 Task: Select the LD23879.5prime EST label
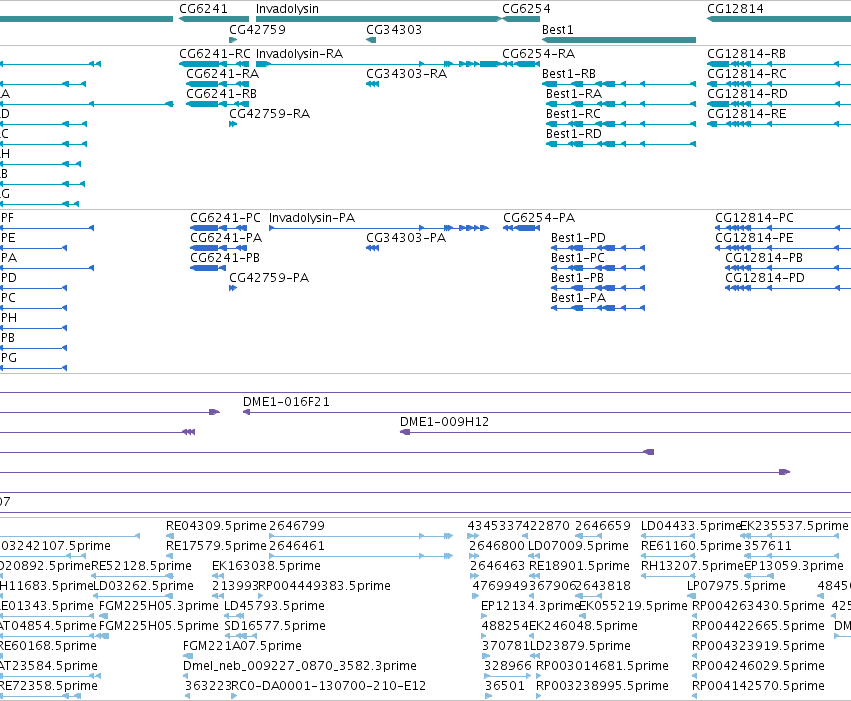click(x=580, y=646)
